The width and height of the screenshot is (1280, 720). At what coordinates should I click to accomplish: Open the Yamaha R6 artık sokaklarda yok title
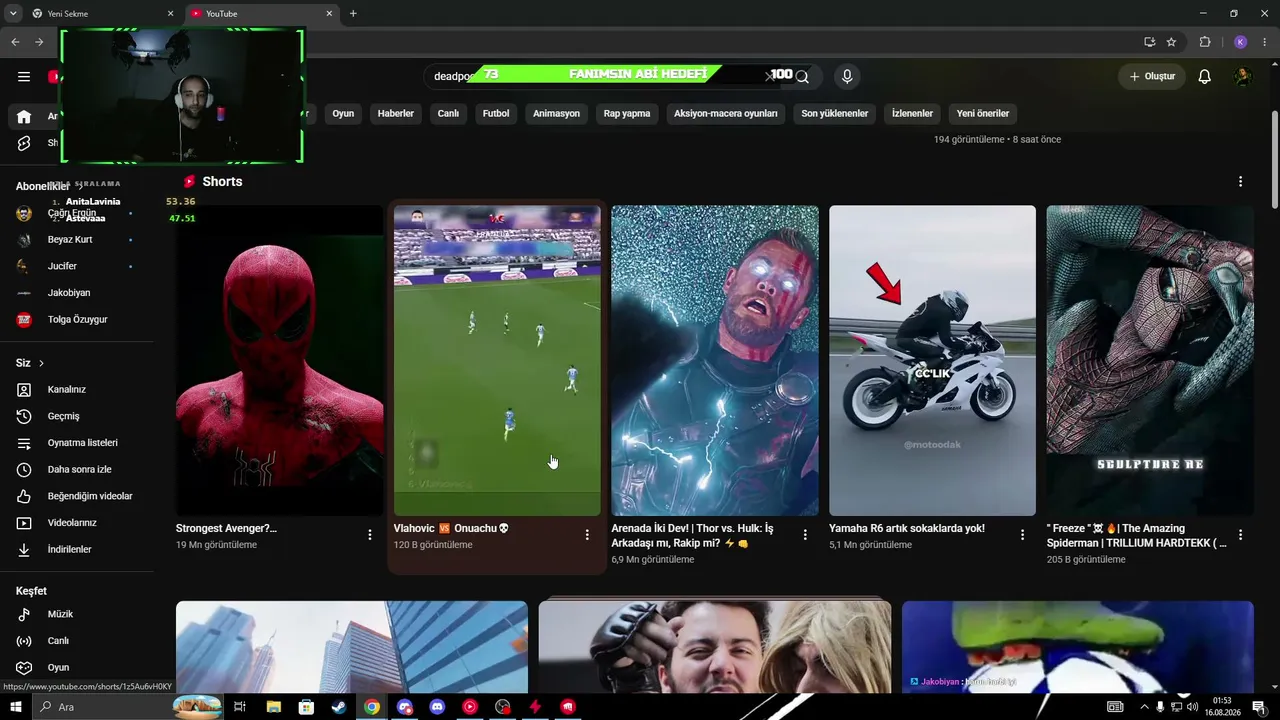click(907, 528)
